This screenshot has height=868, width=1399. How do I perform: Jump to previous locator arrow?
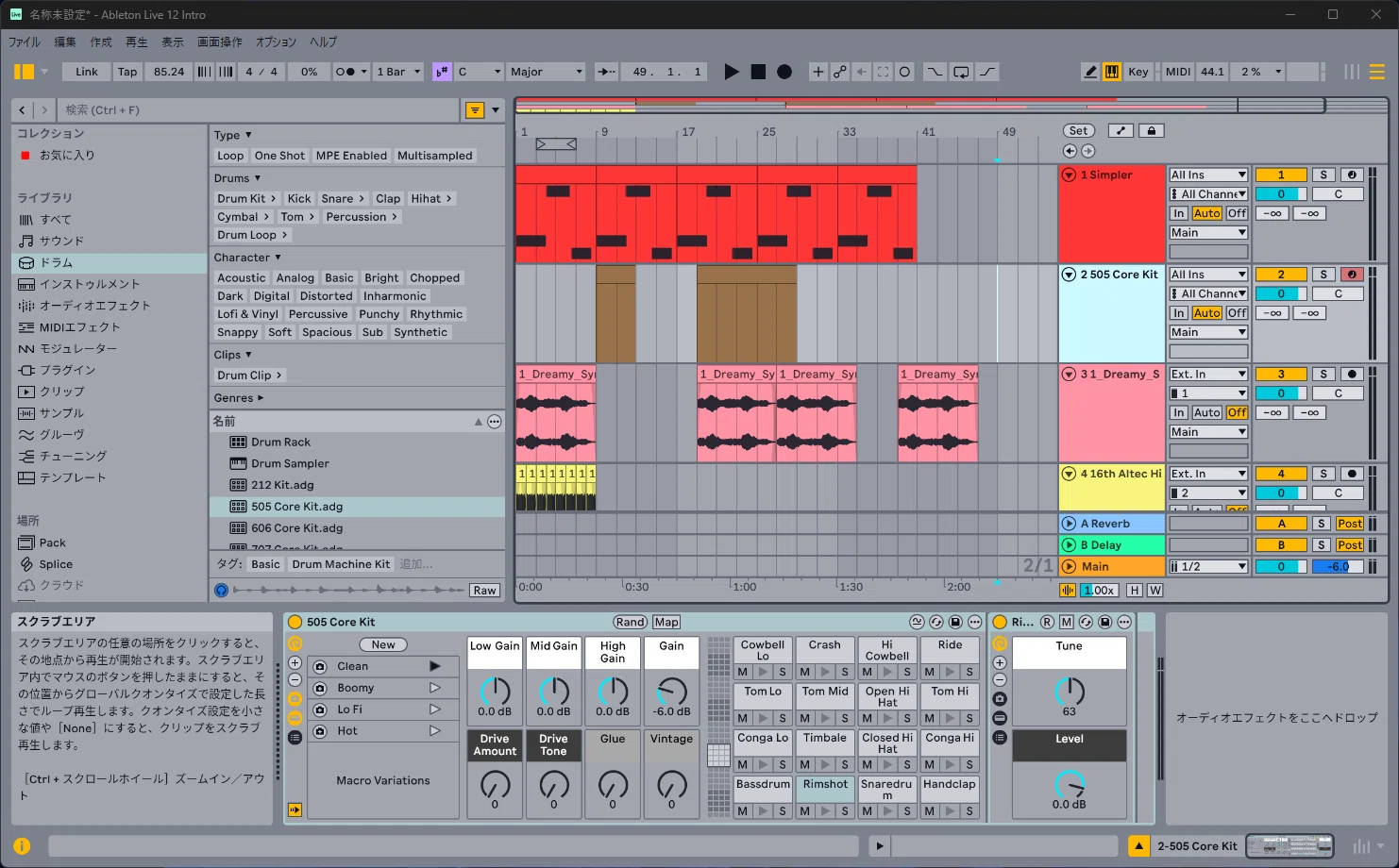pos(1070,151)
